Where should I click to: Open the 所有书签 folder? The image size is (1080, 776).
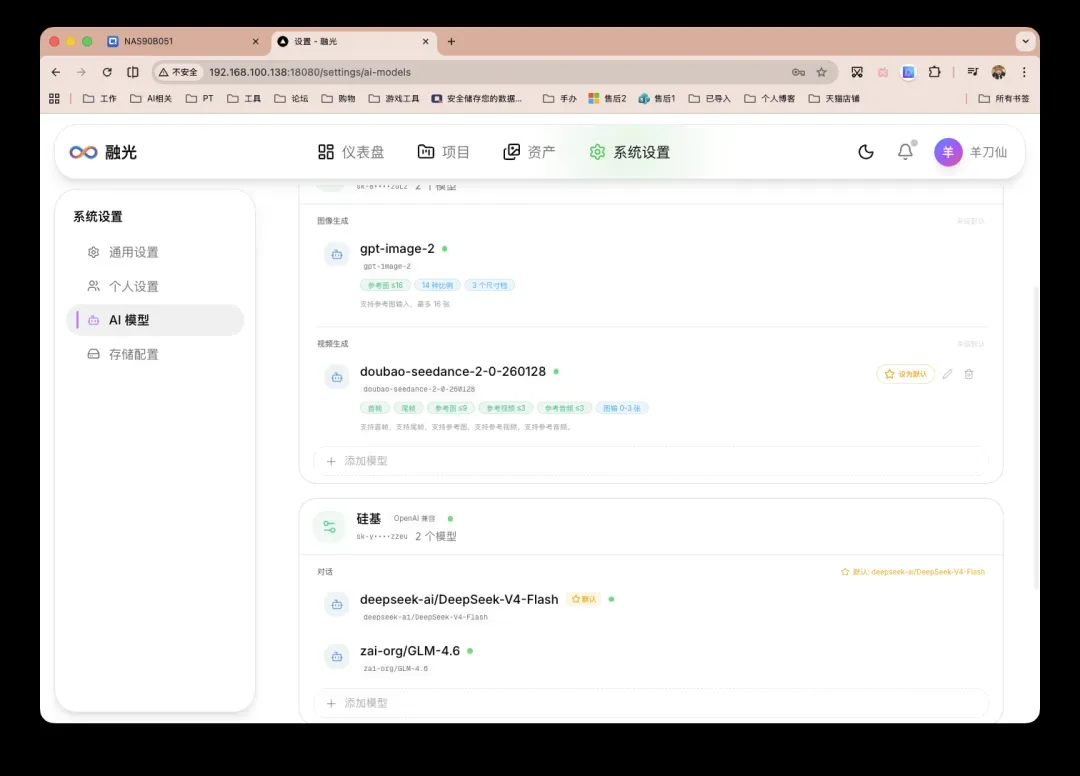1004,98
